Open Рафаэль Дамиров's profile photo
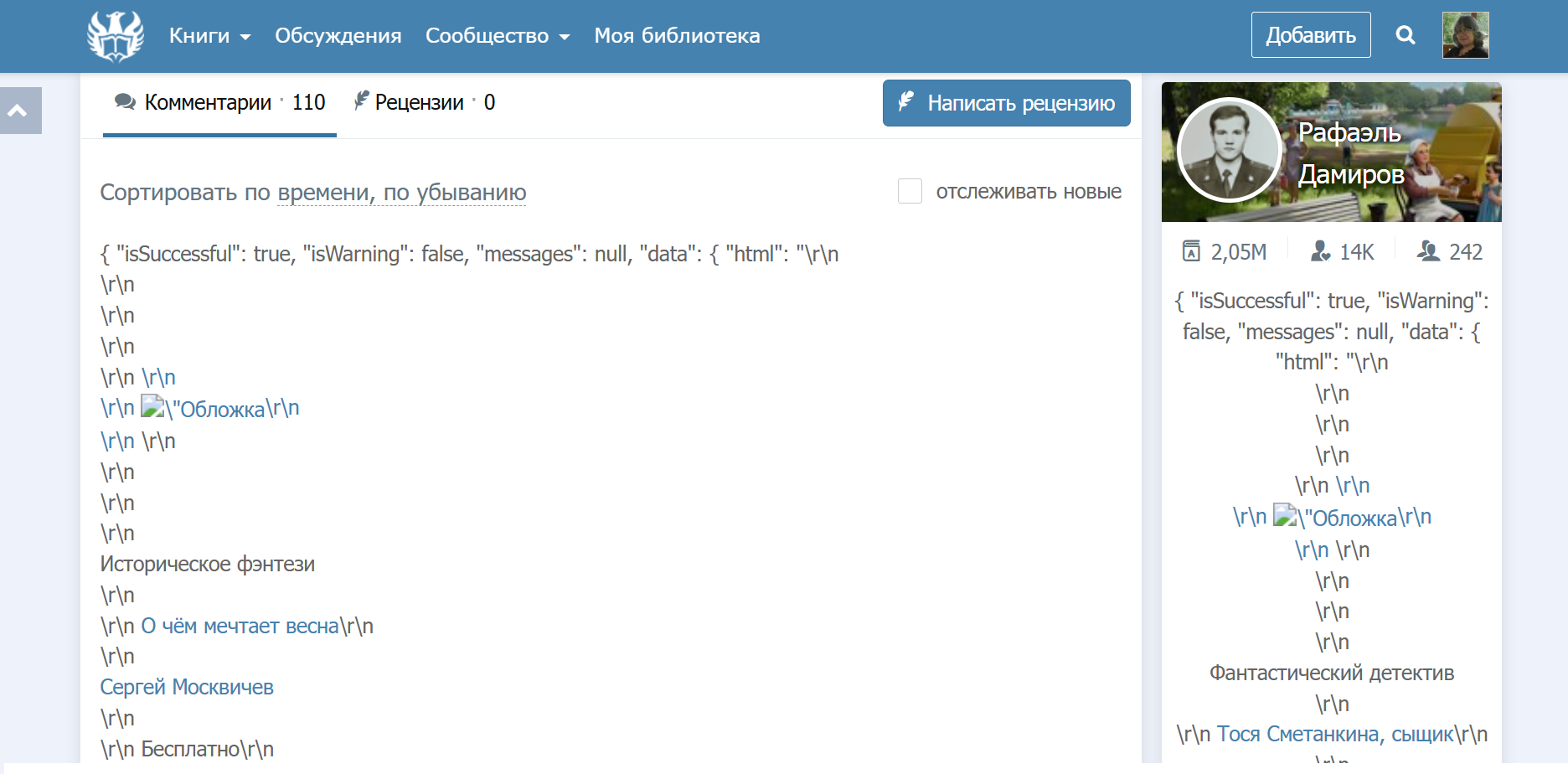 click(1229, 151)
